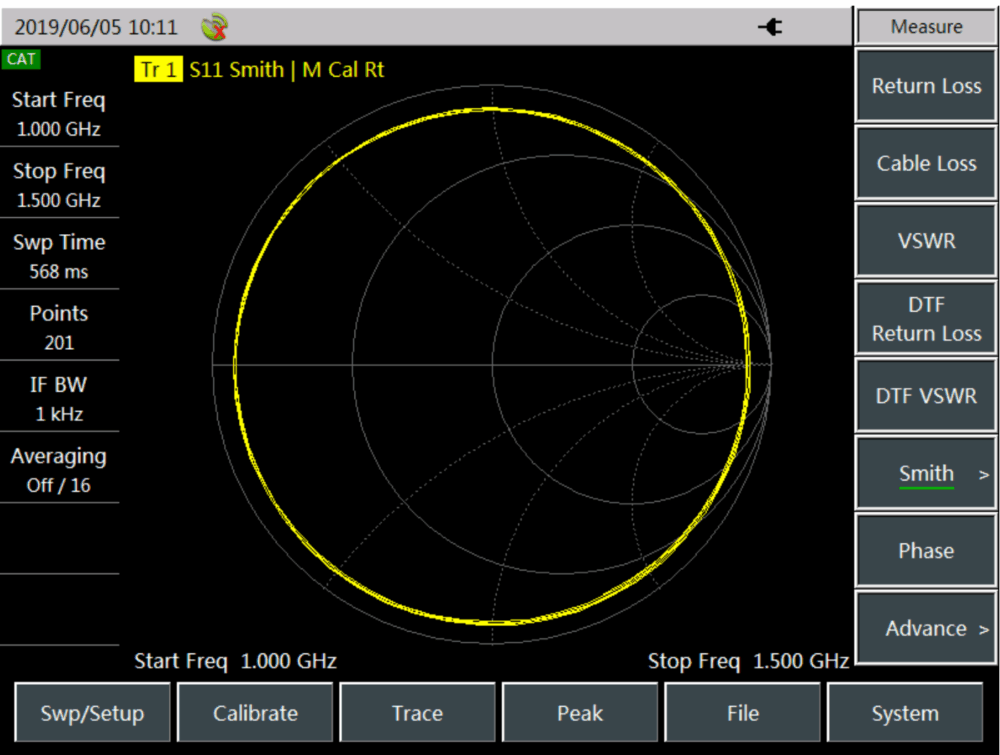Select Cable Loss measurement
This screenshot has width=1000, height=755.
(926, 163)
